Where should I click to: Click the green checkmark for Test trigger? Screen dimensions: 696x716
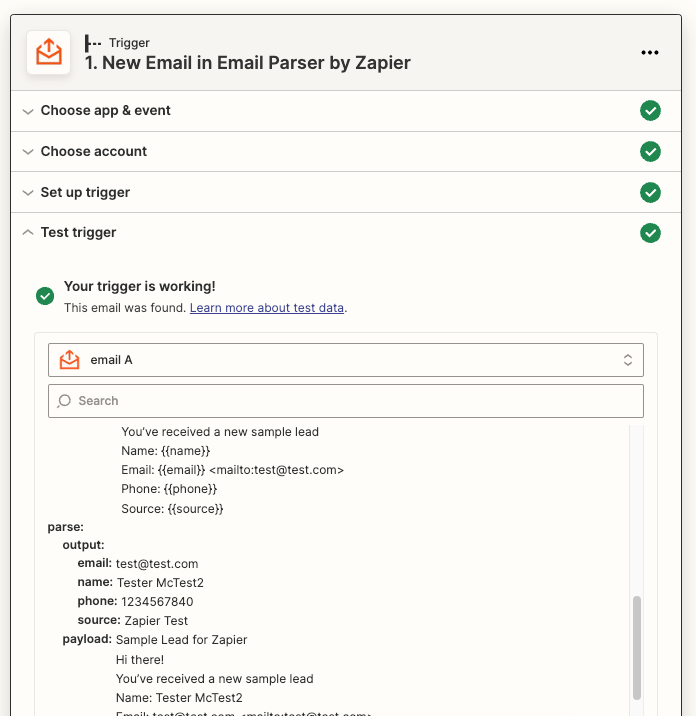[x=650, y=233]
